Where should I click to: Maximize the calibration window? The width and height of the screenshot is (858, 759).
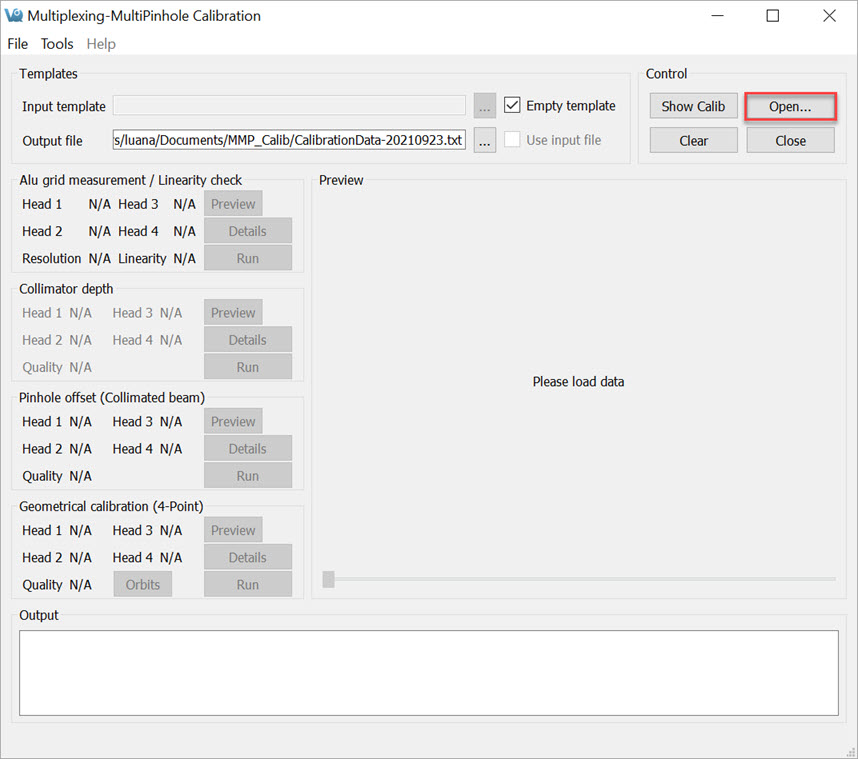(772, 16)
